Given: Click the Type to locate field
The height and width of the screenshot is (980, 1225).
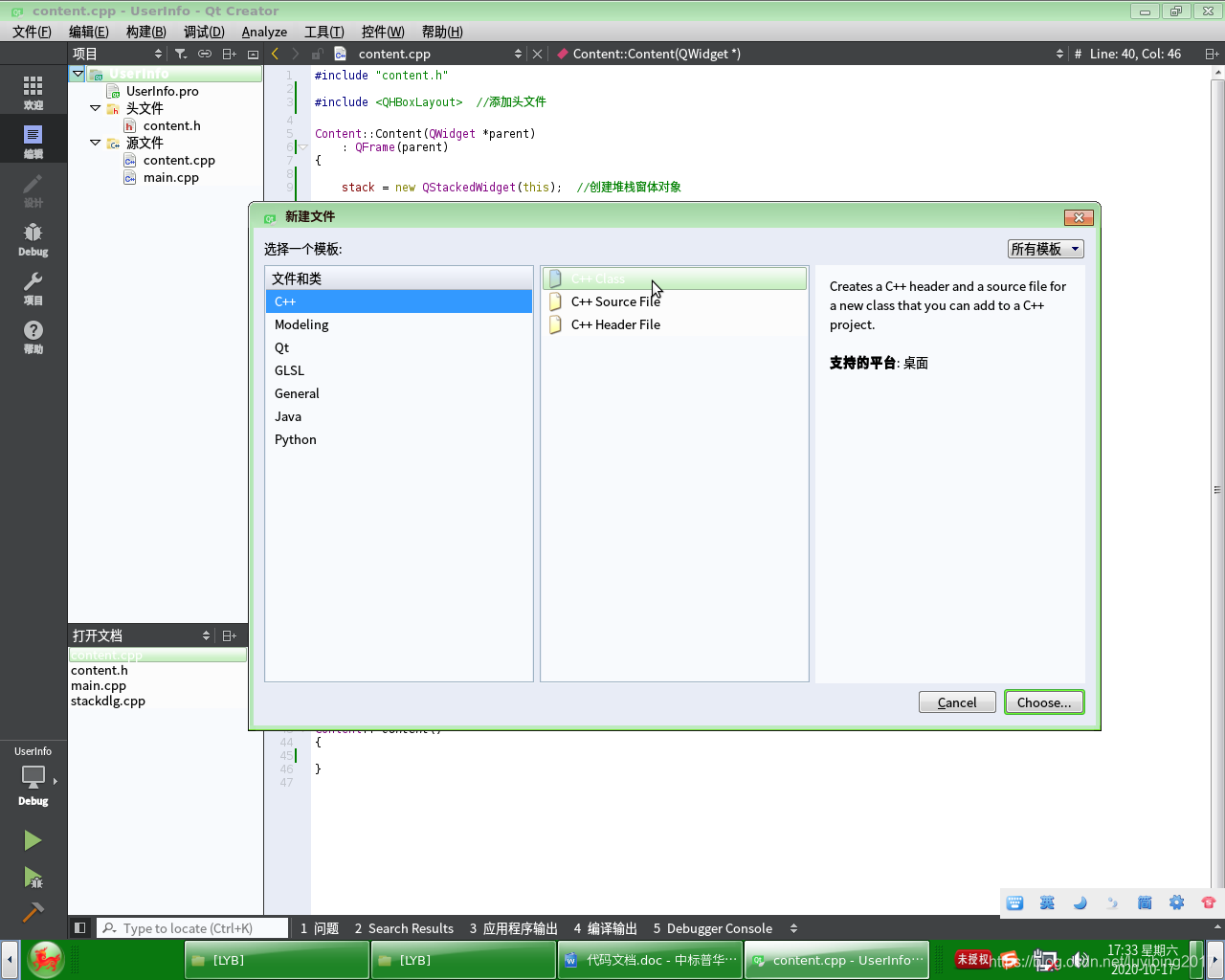Looking at the screenshot, I should tap(192, 928).
